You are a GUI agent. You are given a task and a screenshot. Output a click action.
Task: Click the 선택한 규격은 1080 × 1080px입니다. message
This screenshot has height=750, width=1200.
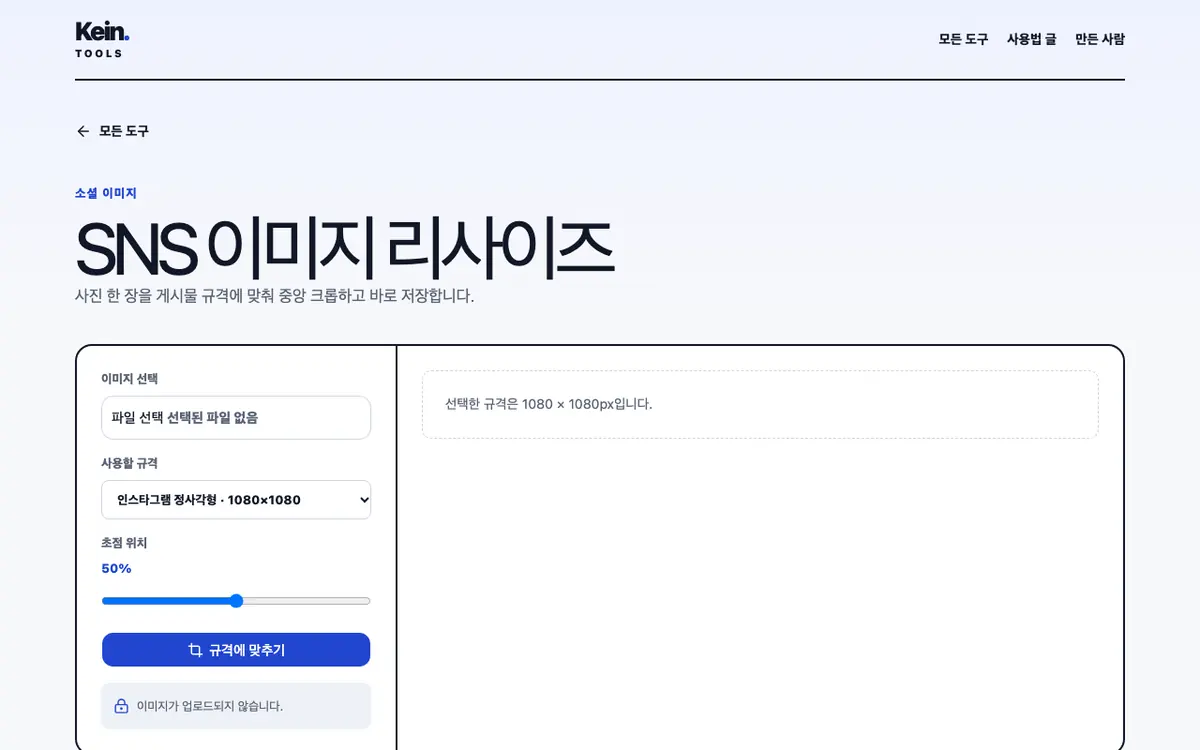[548, 404]
